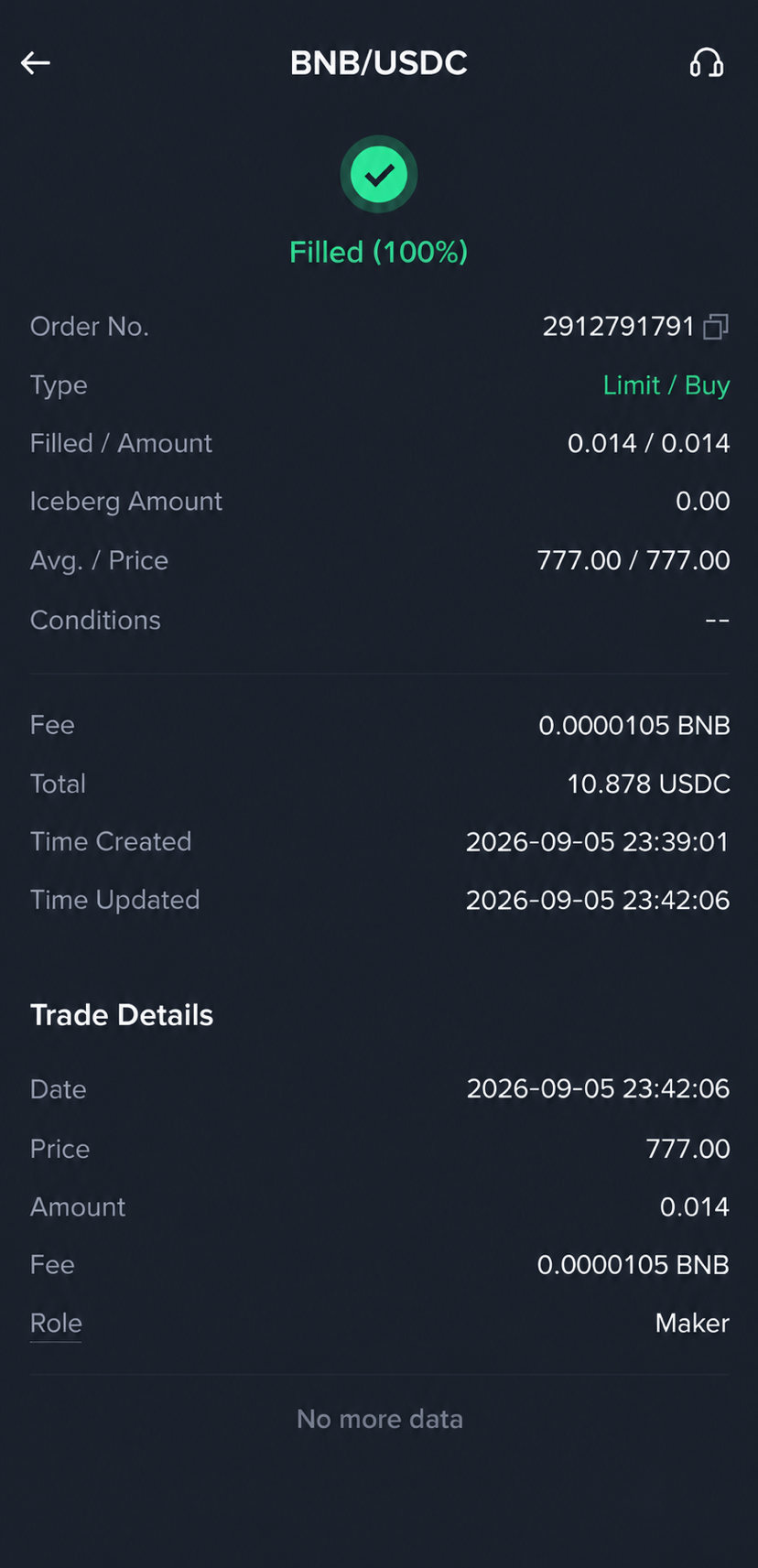Image resolution: width=758 pixels, height=1568 pixels.
Task: Tap the green filled checkmark icon
Action: click(x=379, y=174)
